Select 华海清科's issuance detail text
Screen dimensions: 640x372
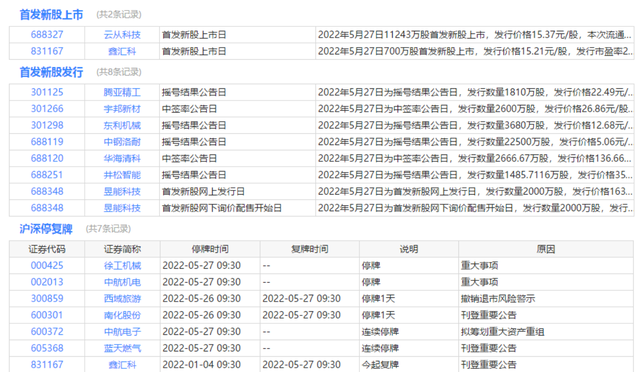pos(475,158)
